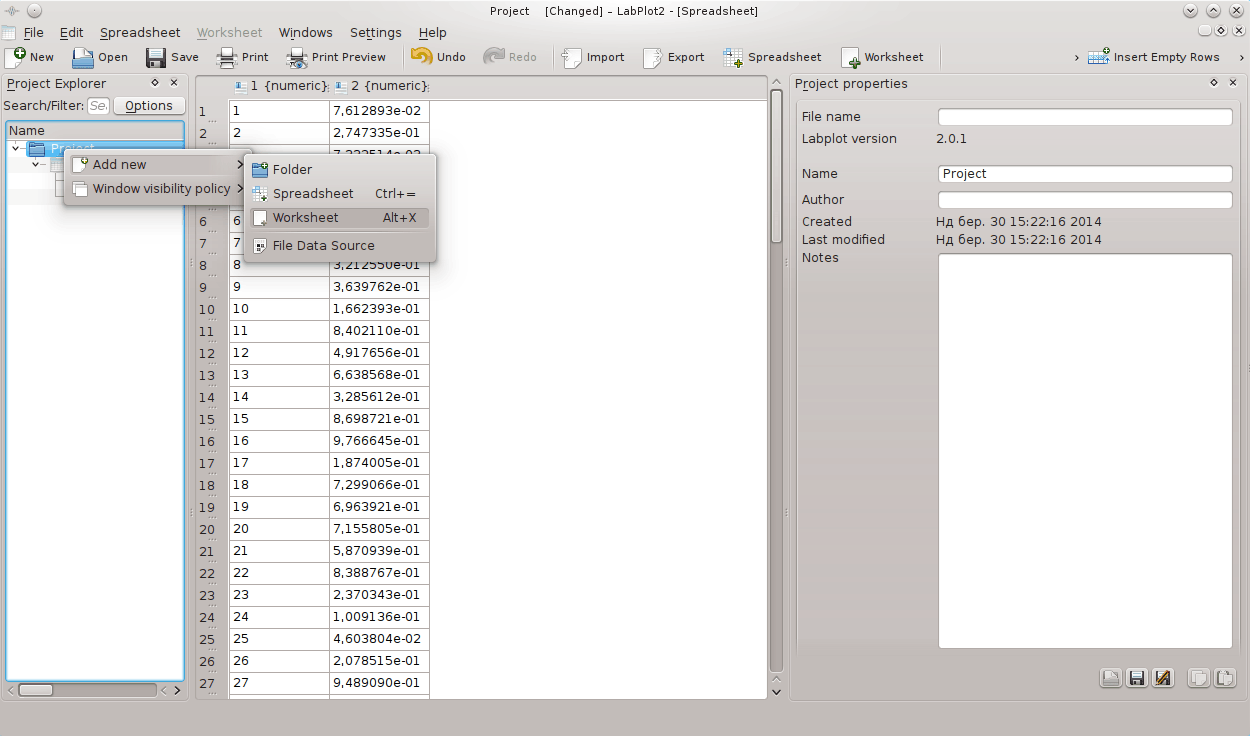Float the Project properties panel
Screen dimensions: 1250x736
click(1214, 83)
